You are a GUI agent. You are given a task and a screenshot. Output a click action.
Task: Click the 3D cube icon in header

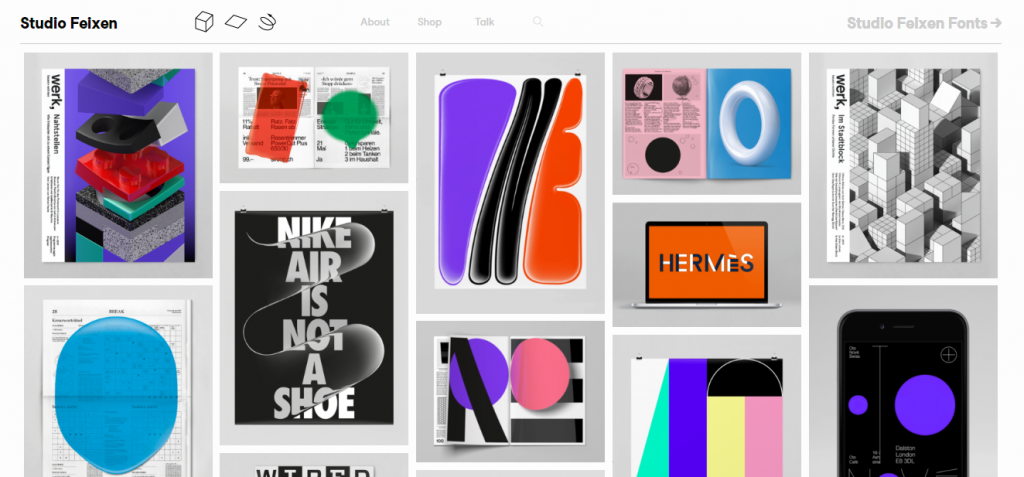coord(204,22)
